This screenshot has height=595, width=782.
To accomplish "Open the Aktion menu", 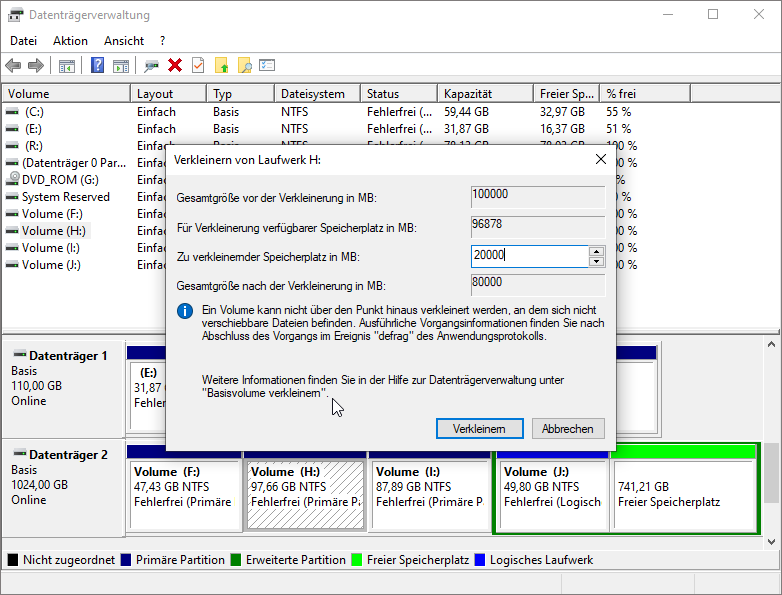I will point(70,41).
